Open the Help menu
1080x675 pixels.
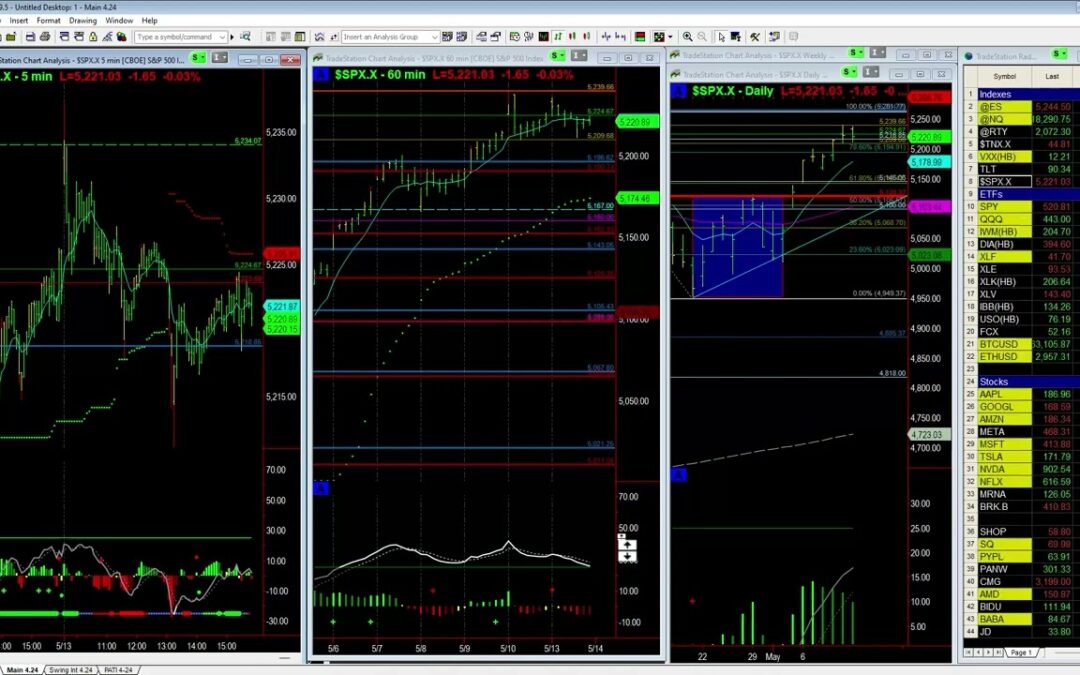pos(149,21)
